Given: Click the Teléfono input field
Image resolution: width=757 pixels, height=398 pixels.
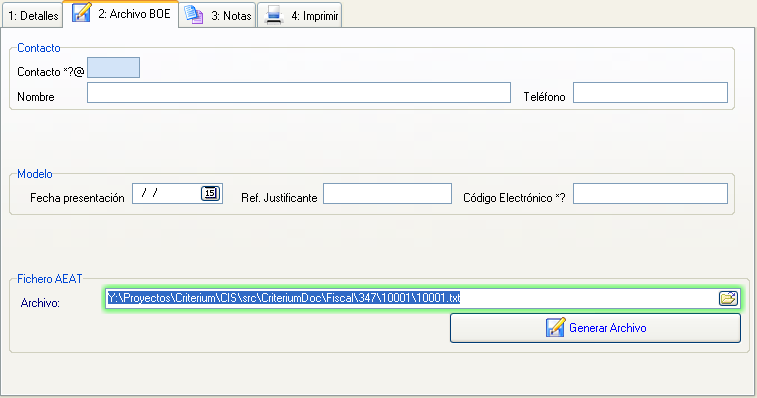Looking at the screenshot, I should tap(650, 92).
